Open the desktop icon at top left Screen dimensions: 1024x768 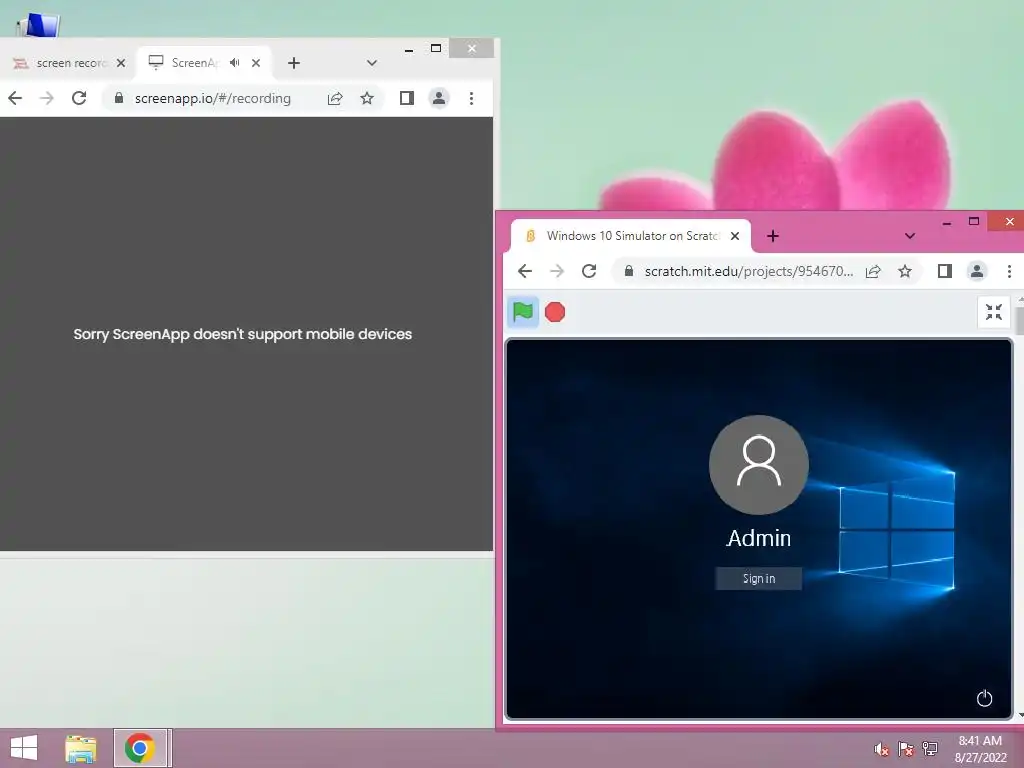tap(38, 25)
